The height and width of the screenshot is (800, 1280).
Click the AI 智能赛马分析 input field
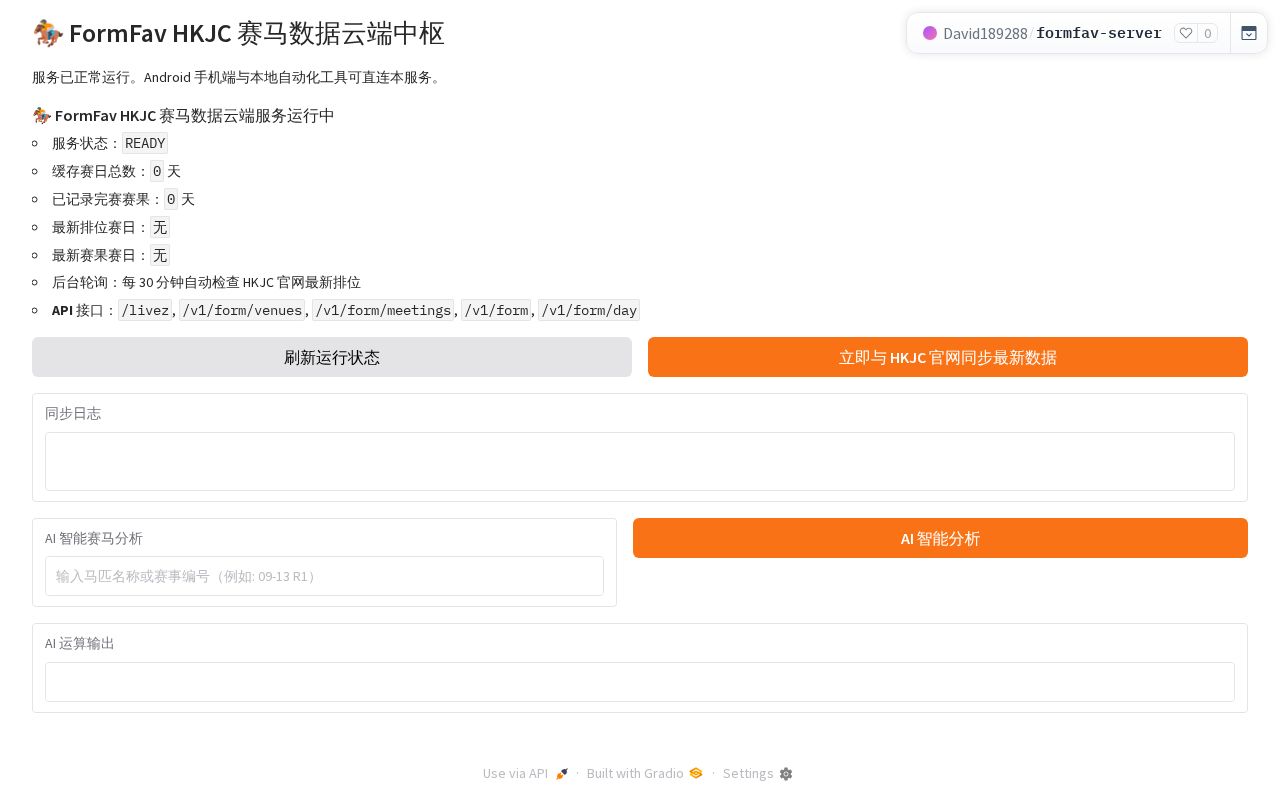(324, 576)
